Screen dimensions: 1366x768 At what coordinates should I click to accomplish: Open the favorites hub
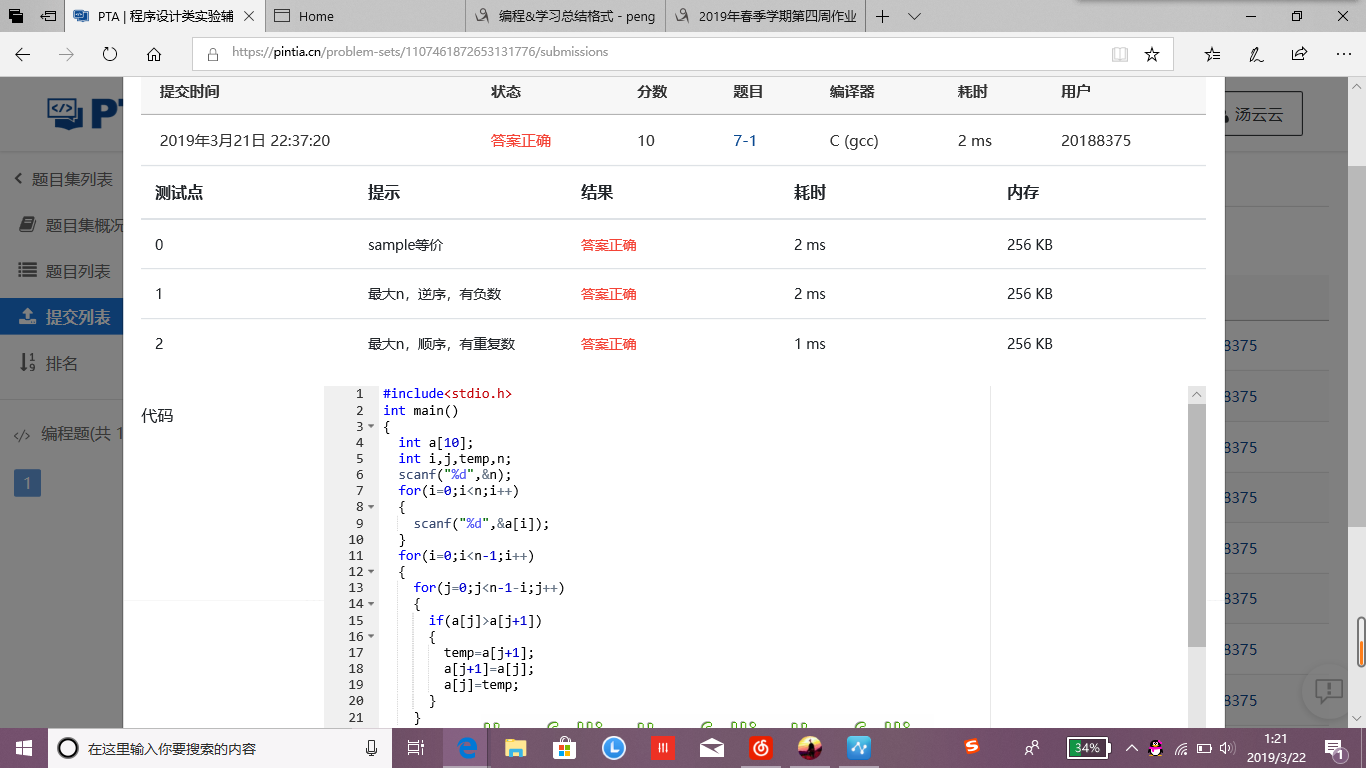(1212, 54)
